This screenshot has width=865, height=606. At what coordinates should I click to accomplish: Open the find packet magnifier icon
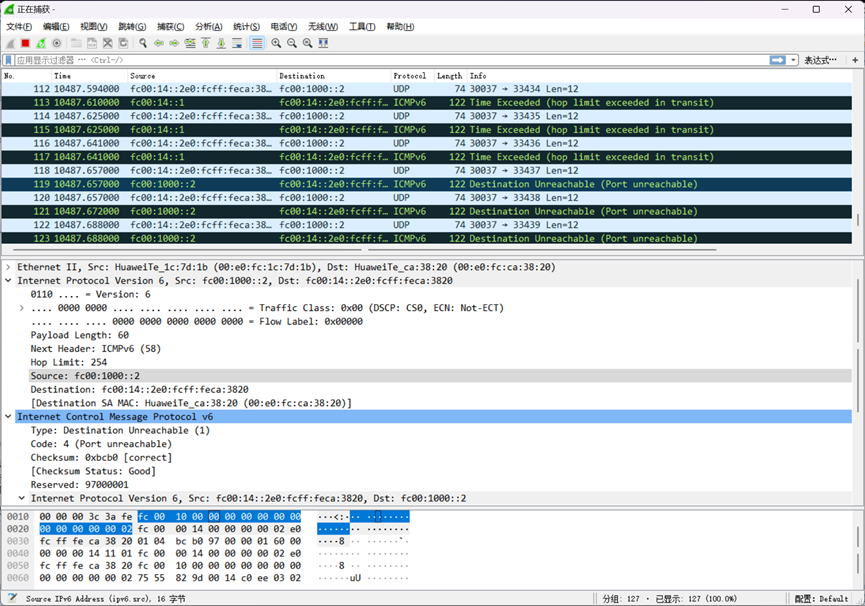[143, 43]
